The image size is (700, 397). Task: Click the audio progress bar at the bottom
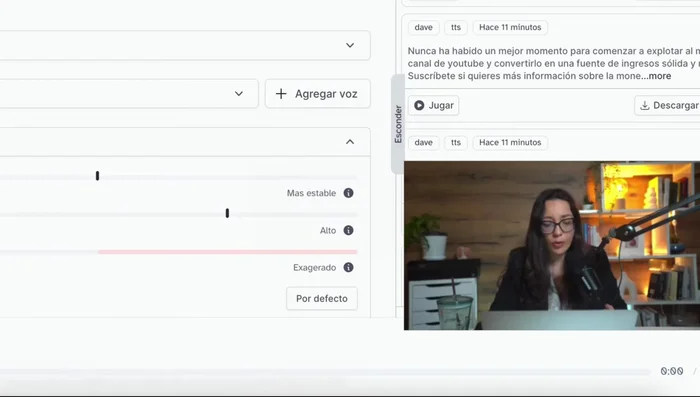pos(325,372)
